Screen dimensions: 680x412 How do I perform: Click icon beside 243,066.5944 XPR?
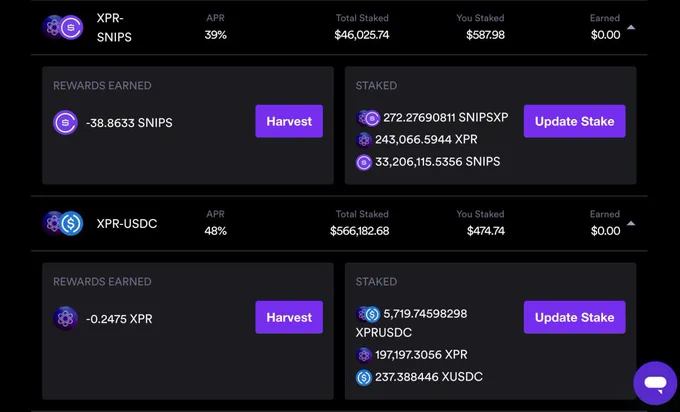pyautogui.click(x=364, y=140)
